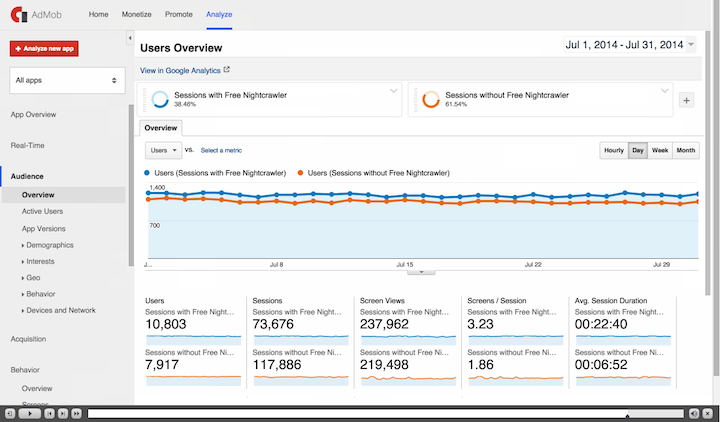This screenshot has width=720, height=422.
Task: Click the Users sparkline under 10,803
Action: [x=193, y=340]
